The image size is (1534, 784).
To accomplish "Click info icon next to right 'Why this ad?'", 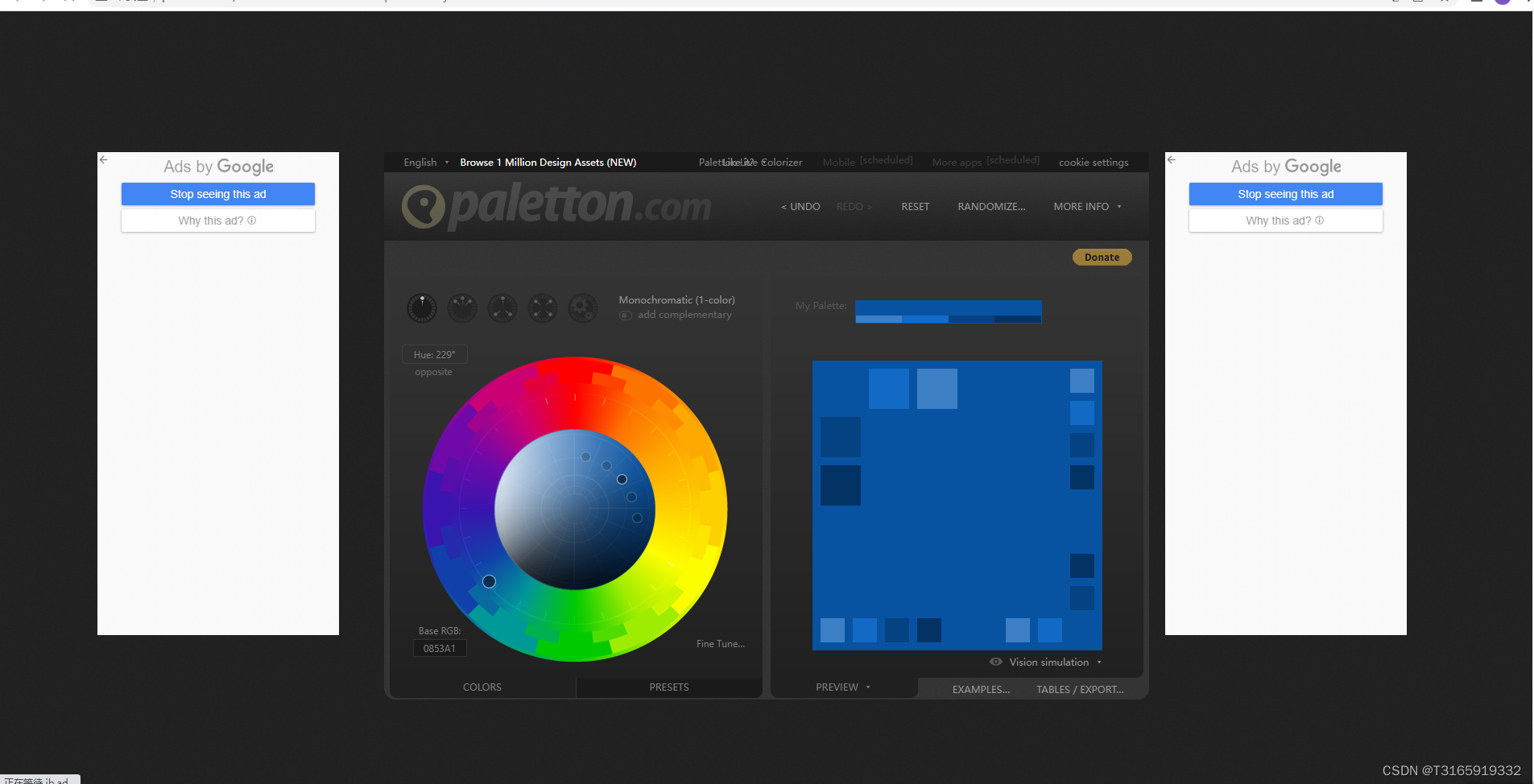I will click(x=1320, y=221).
